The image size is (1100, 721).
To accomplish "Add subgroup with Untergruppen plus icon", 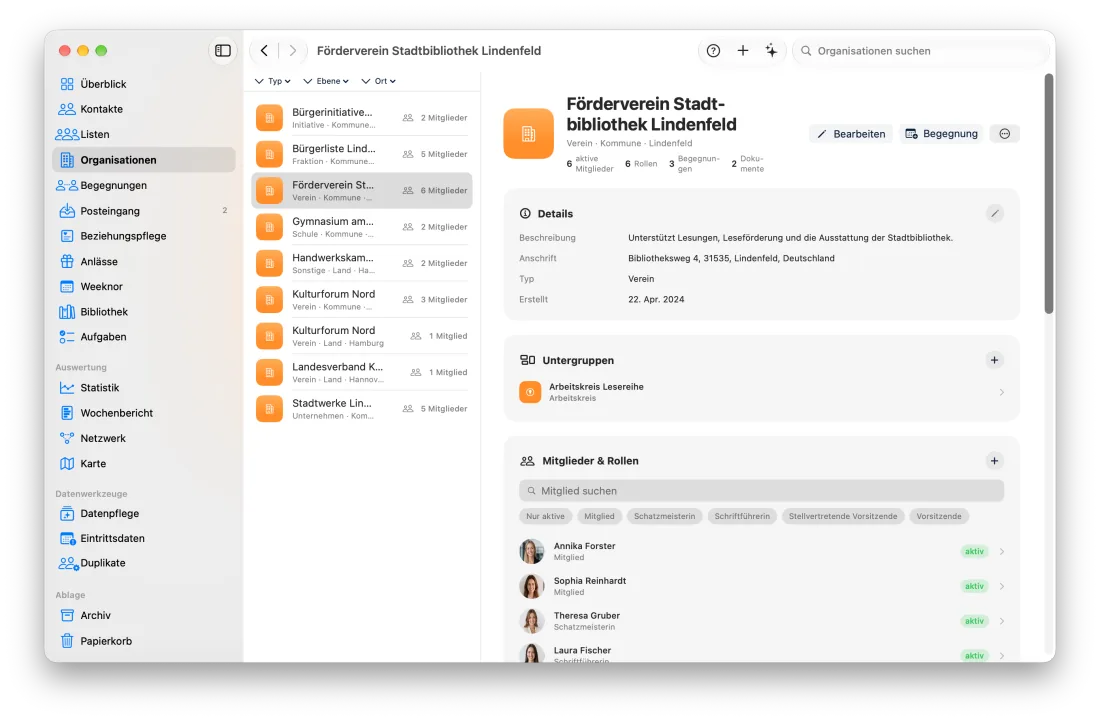I will (x=993, y=360).
